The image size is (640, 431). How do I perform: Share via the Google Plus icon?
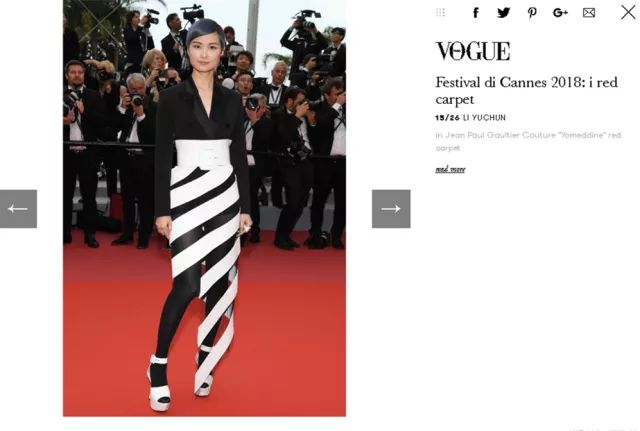coord(560,13)
